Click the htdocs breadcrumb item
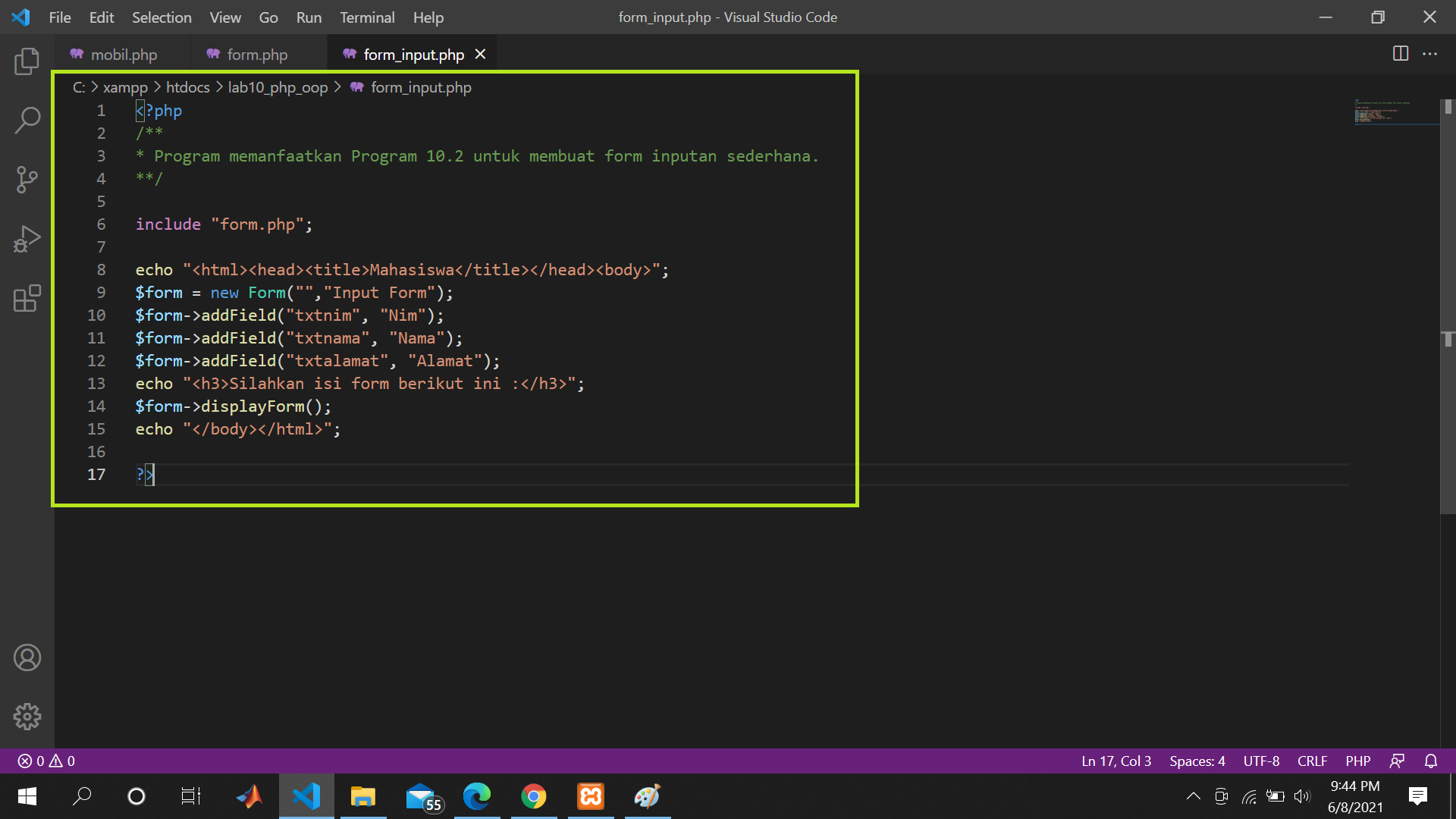Screen dimensions: 1456x819 click(x=188, y=86)
